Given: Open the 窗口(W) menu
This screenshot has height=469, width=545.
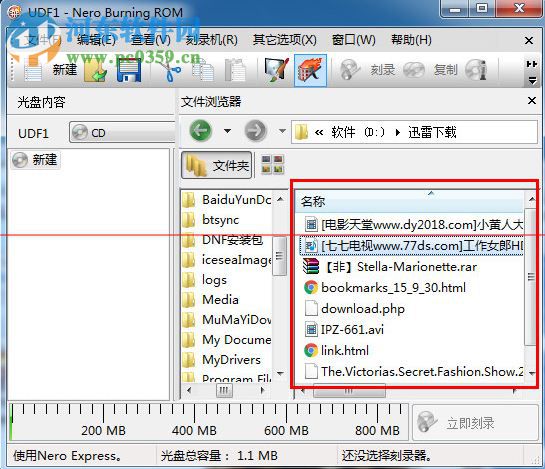Looking at the screenshot, I should point(353,40).
